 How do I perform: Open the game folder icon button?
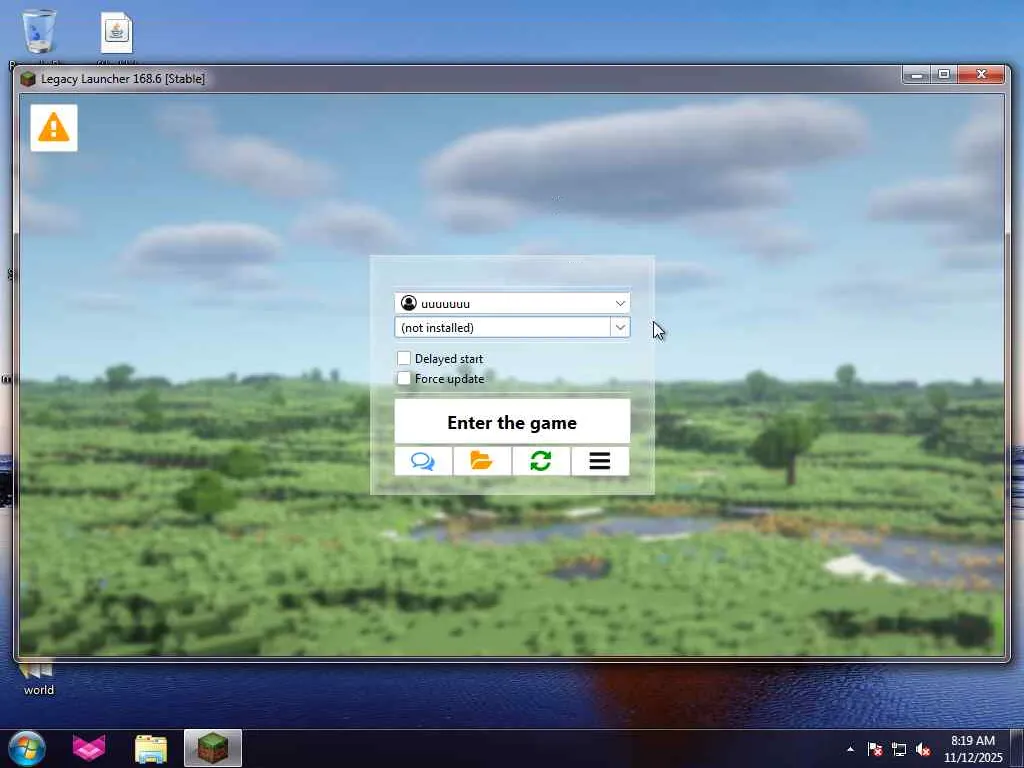click(x=482, y=461)
